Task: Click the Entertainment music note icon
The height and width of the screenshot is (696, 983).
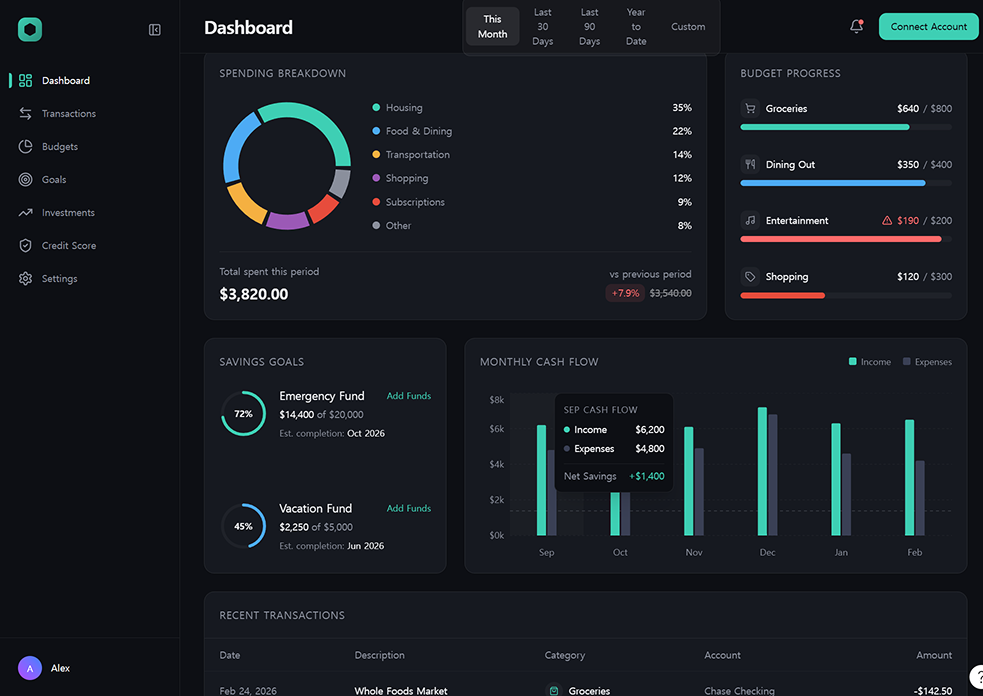Action: pos(750,221)
